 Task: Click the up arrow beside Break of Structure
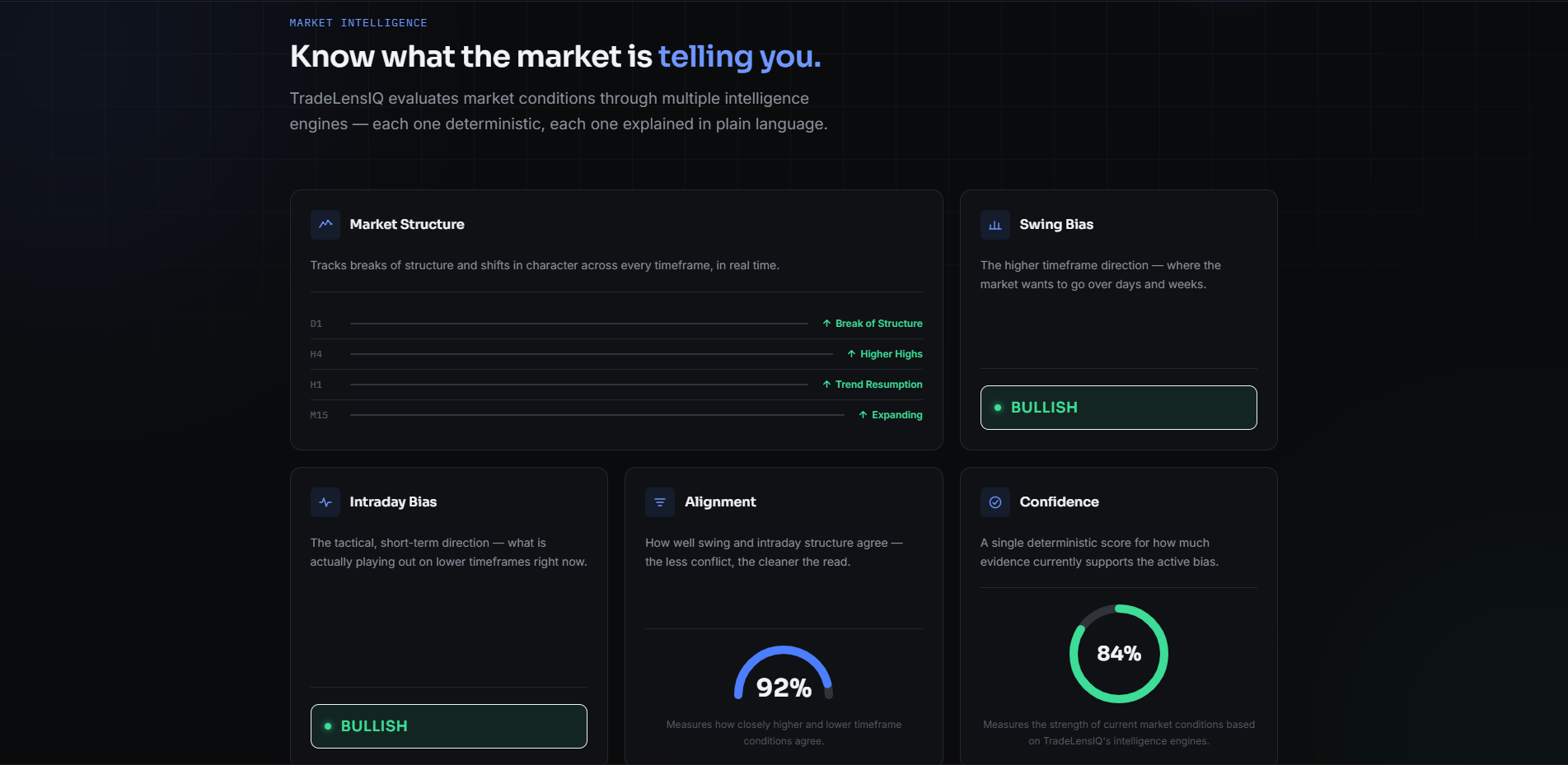[826, 324]
